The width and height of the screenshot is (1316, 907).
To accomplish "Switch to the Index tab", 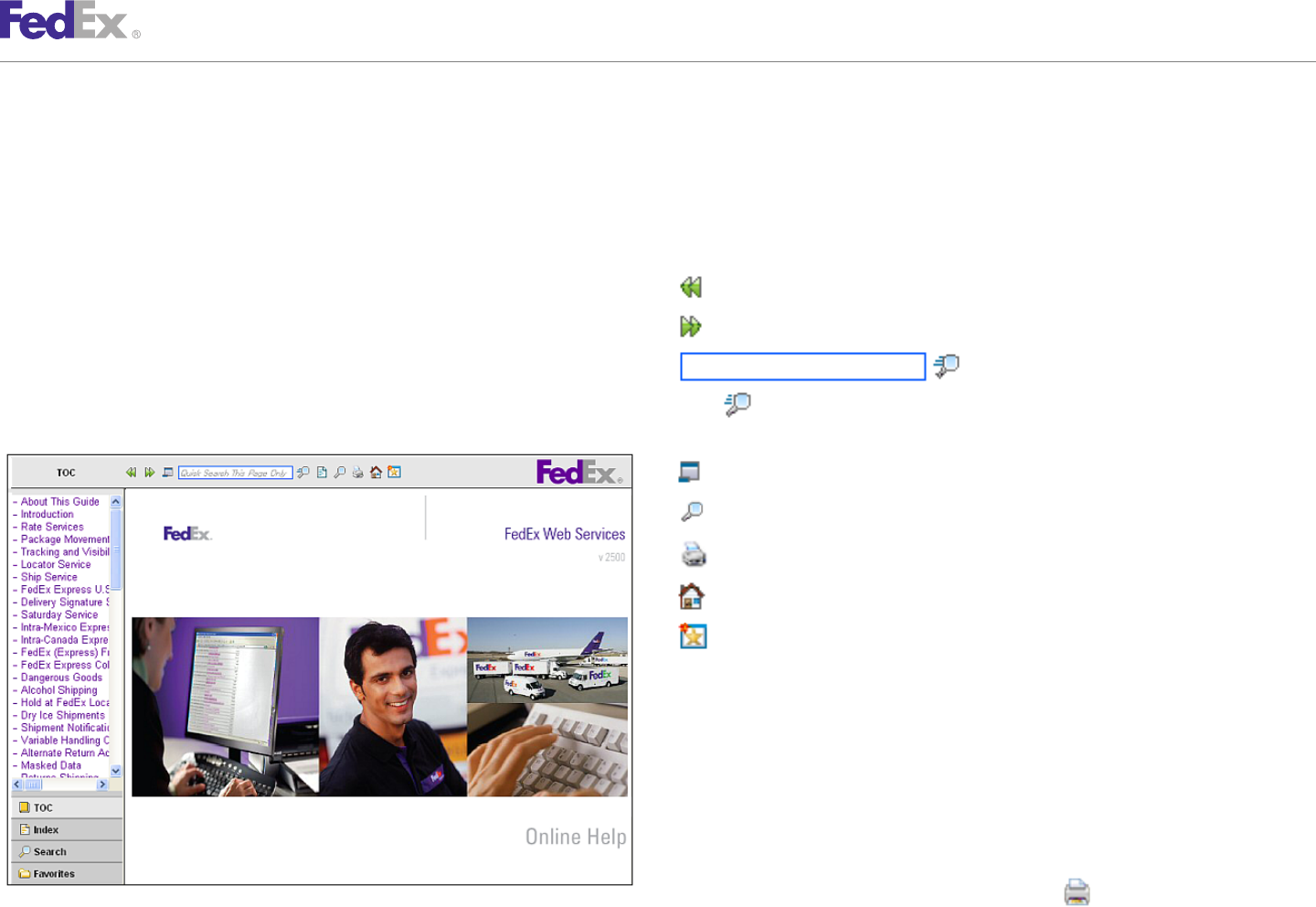I will click(x=67, y=829).
